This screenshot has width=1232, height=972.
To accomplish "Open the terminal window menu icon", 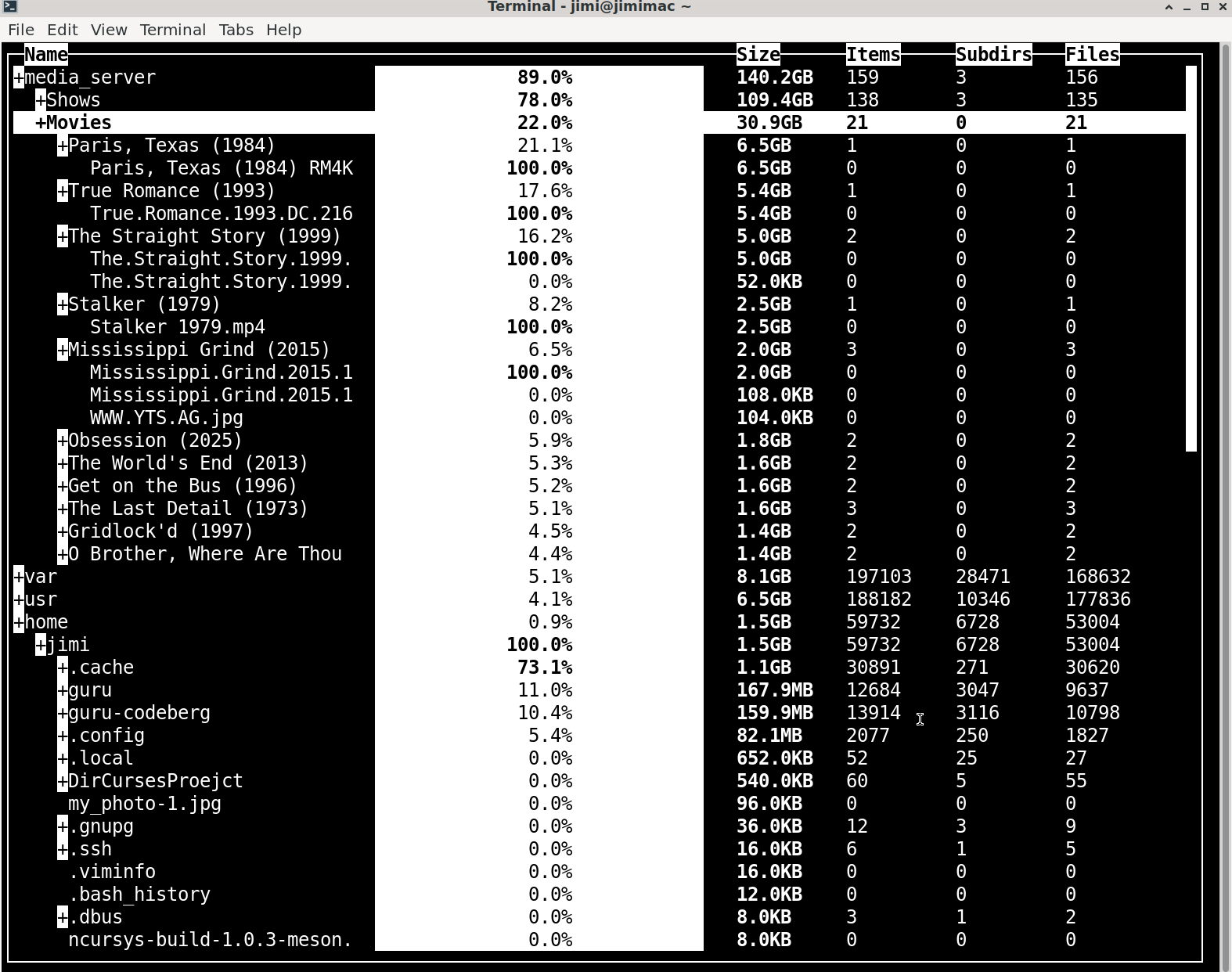I will point(10,6).
